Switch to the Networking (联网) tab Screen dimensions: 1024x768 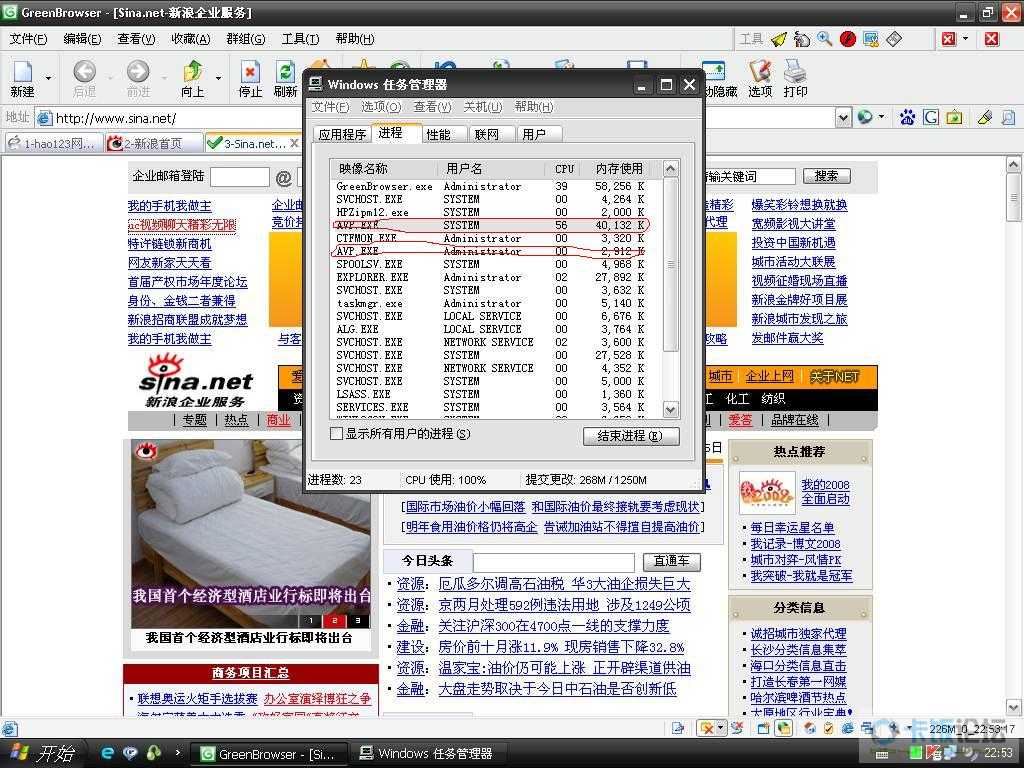click(487, 135)
